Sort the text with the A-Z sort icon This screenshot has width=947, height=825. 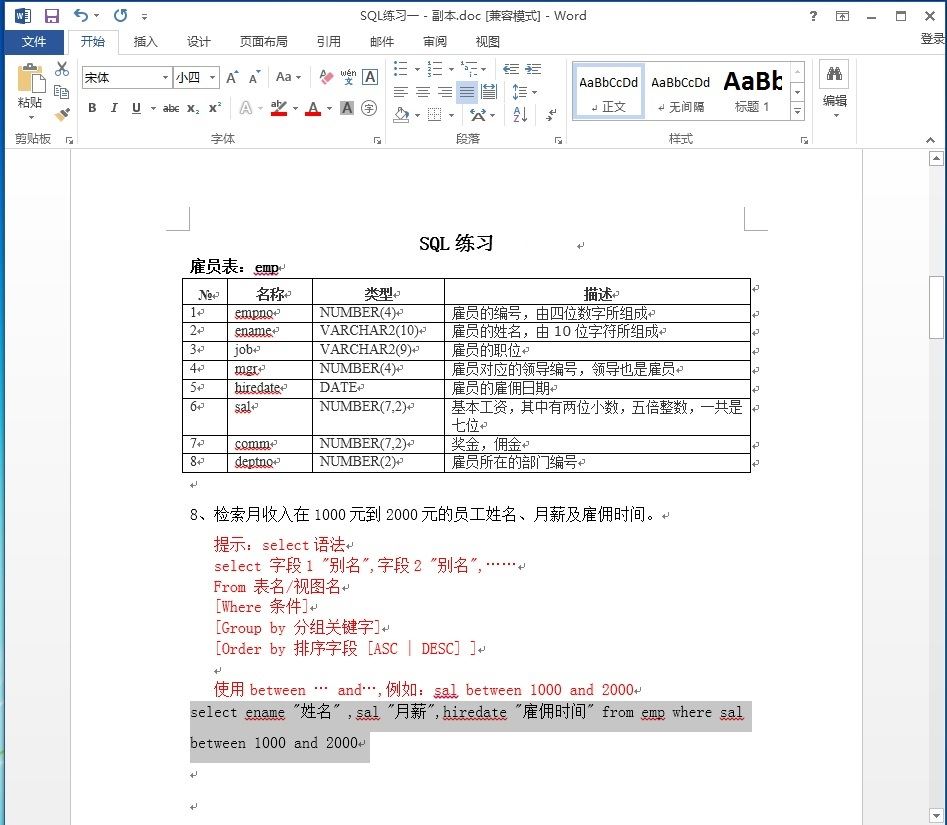(520, 115)
